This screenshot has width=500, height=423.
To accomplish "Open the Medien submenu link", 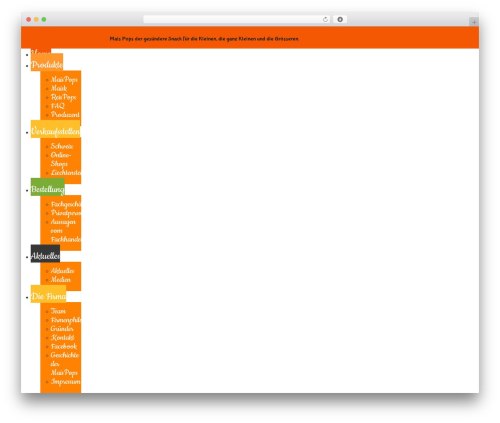I will pyautogui.click(x=61, y=280).
